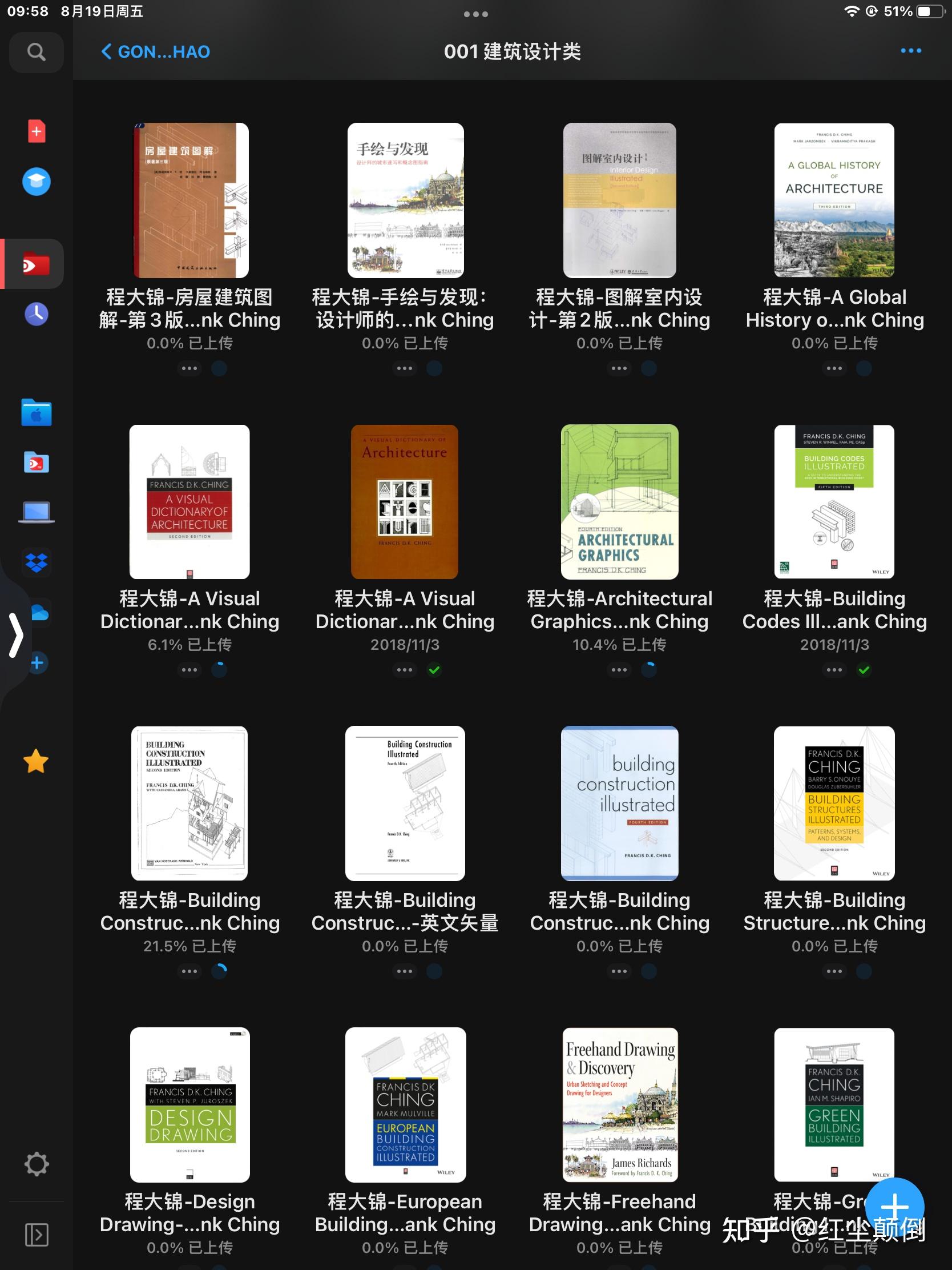Open Favorites star icon in sidebar
The width and height of the screenshot is (952, 1270).
click(36, 761)
